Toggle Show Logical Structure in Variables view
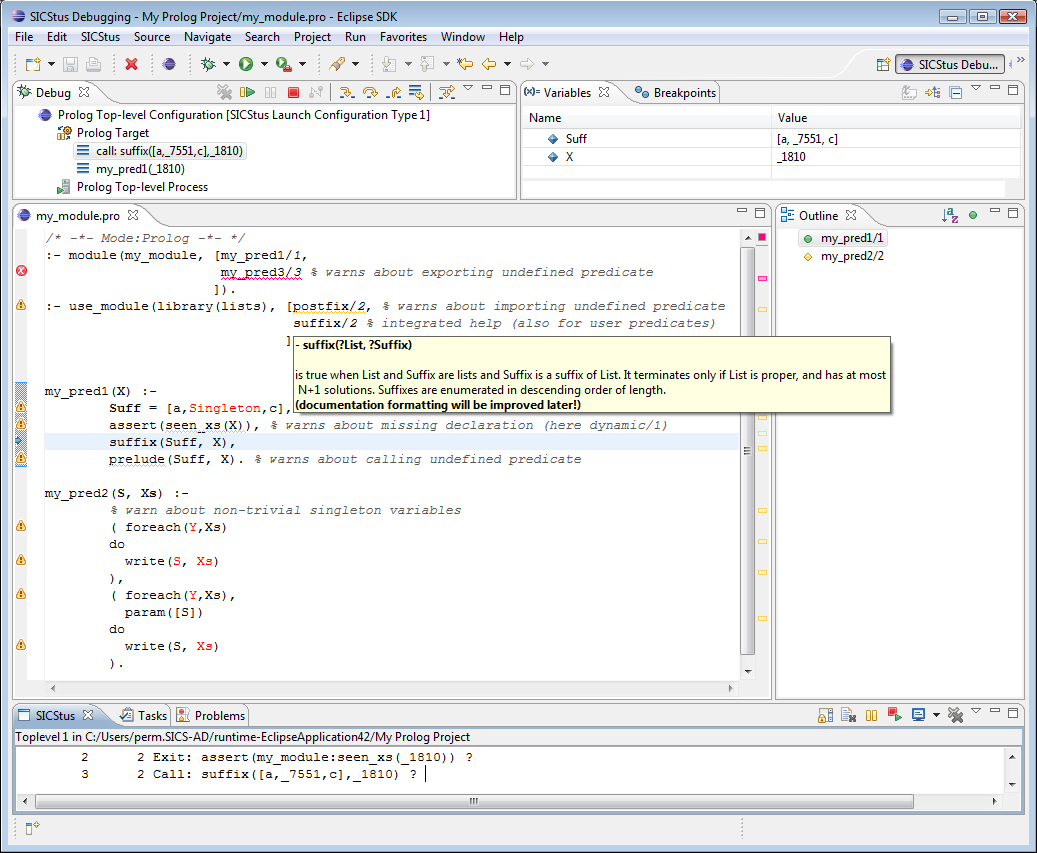The width and height of the screenshot is (1037, 853). point(932,93)
